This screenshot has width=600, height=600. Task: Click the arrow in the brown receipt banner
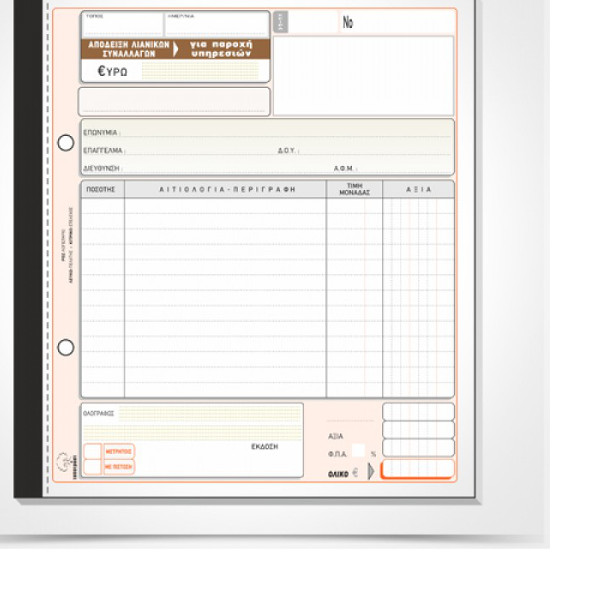point(177,49)
